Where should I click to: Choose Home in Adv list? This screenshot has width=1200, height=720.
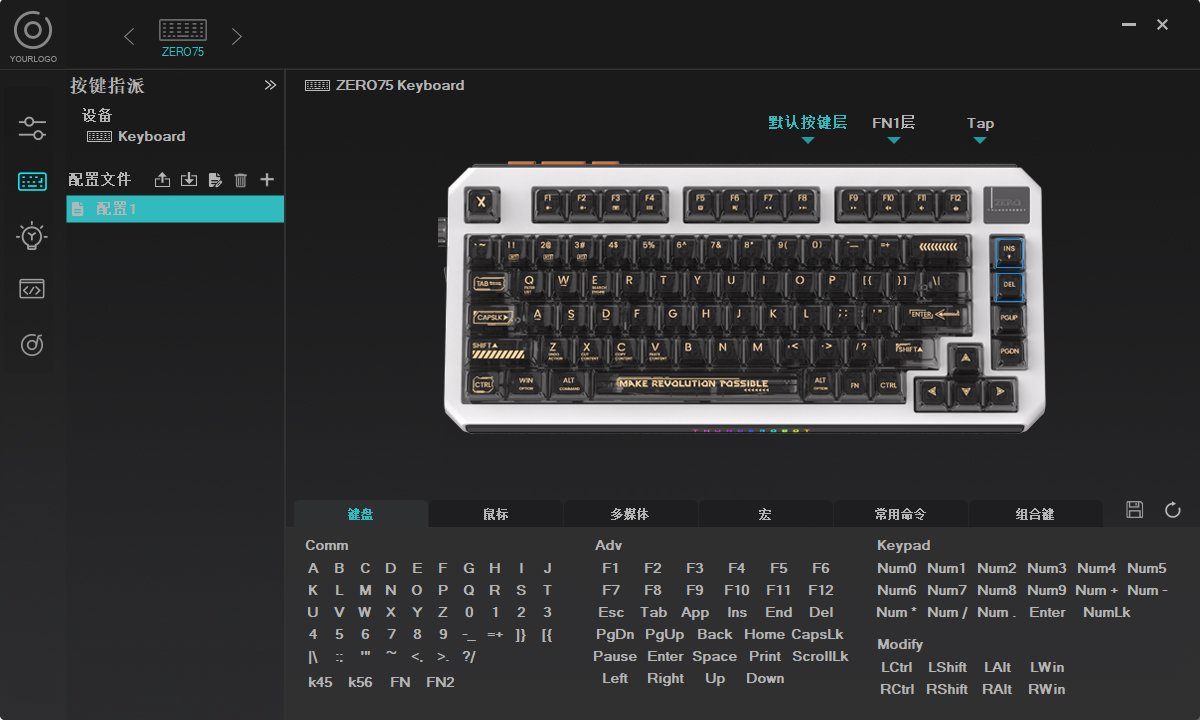point(765,634)
